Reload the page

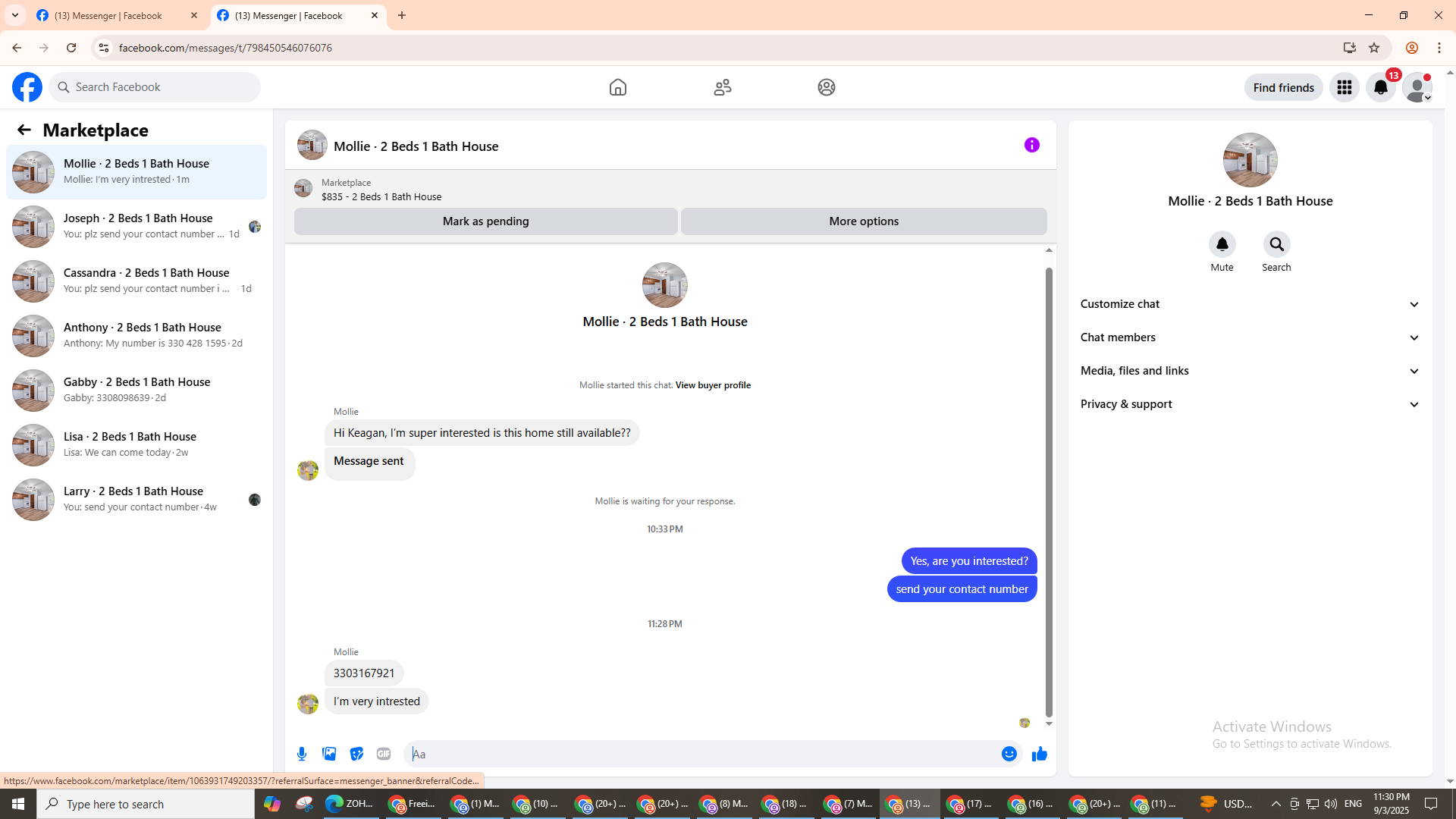(x=71, y=48)
